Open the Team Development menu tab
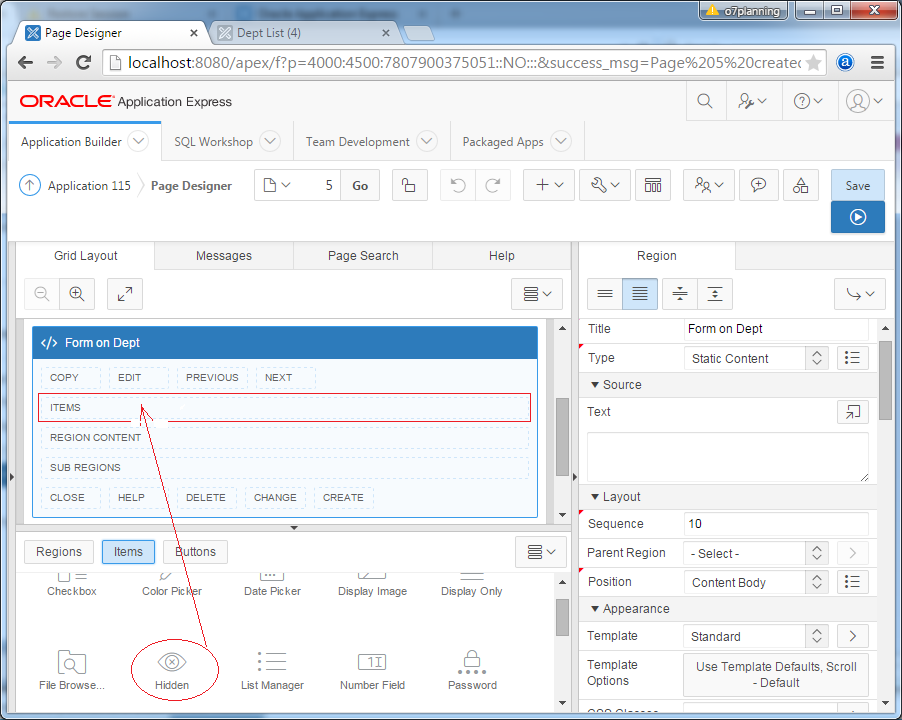 (372, 141)
